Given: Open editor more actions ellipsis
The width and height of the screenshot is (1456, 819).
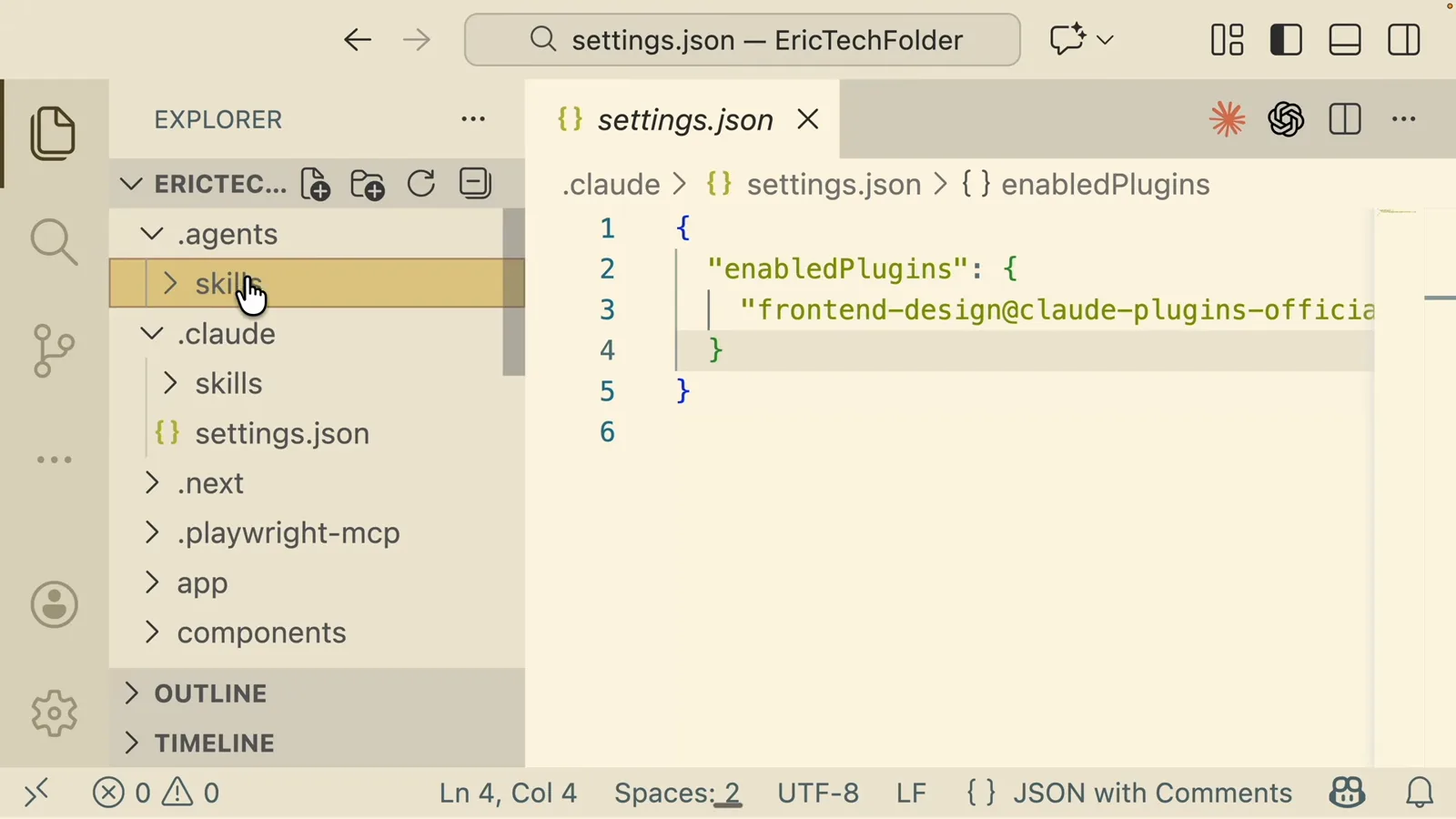Looking at the screenshot, I should pyautogui.click(x=1404, y=119).
